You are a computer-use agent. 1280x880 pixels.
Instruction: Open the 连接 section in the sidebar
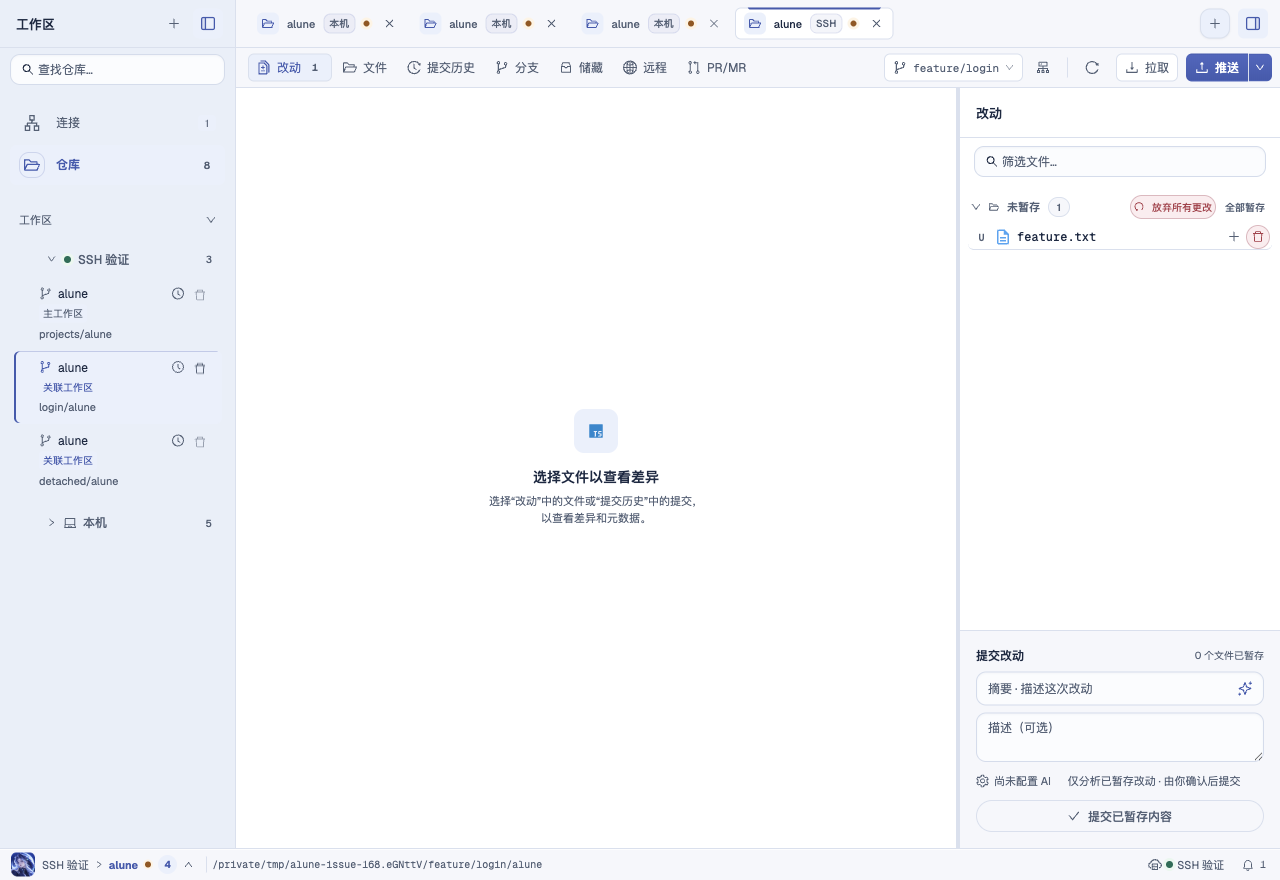pyautogui.click(x=117, y=123)
